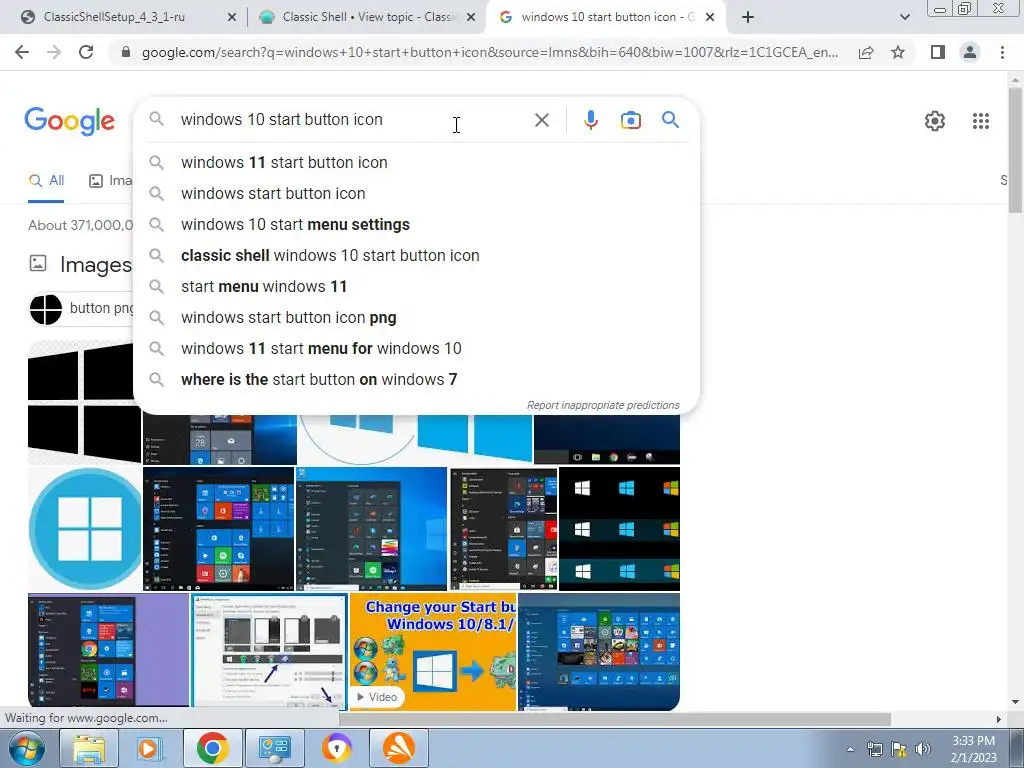Click inside the Google search field

(x=353, y=120)
